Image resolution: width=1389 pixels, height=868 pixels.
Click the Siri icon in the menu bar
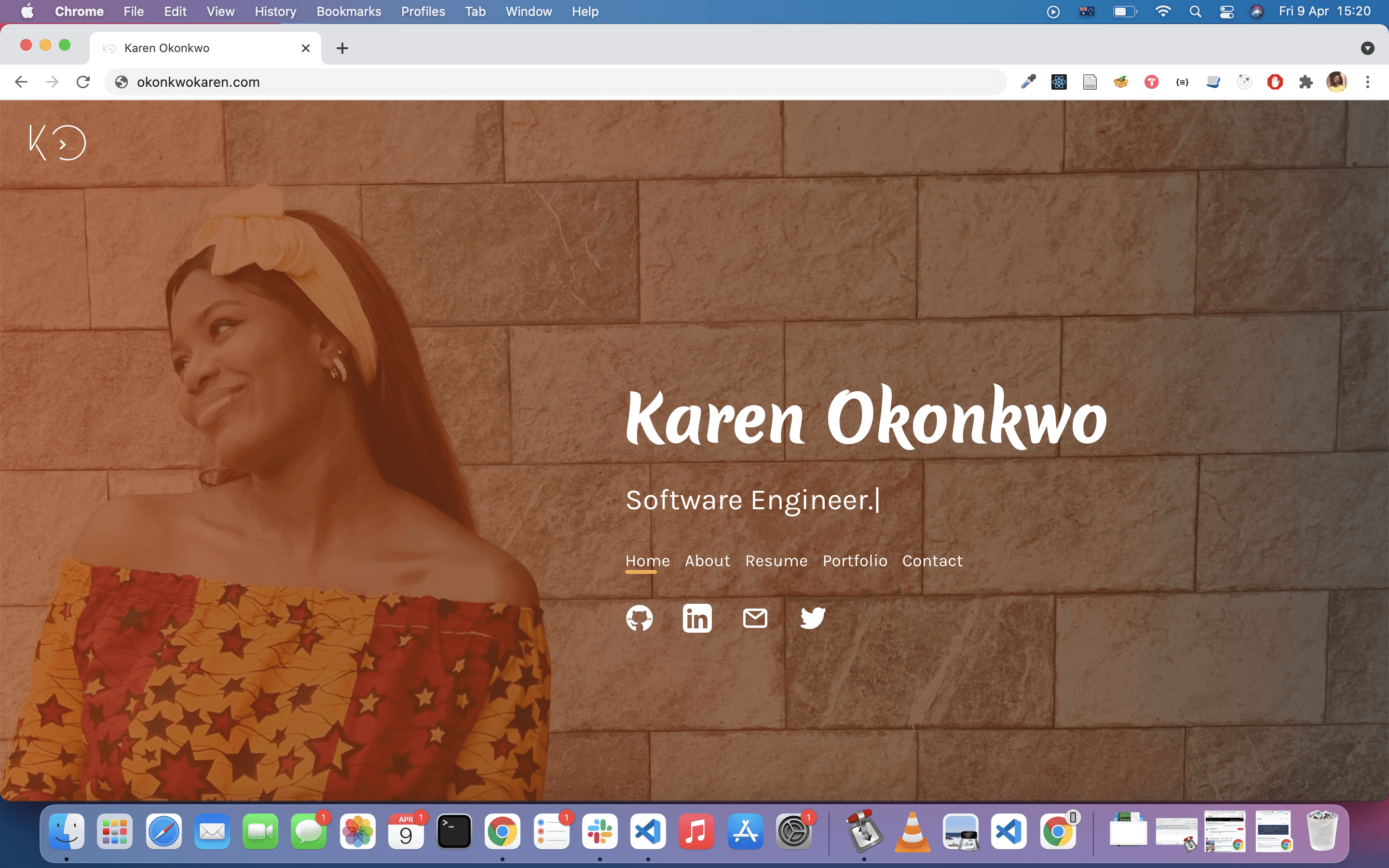(x=1256, y=11)
